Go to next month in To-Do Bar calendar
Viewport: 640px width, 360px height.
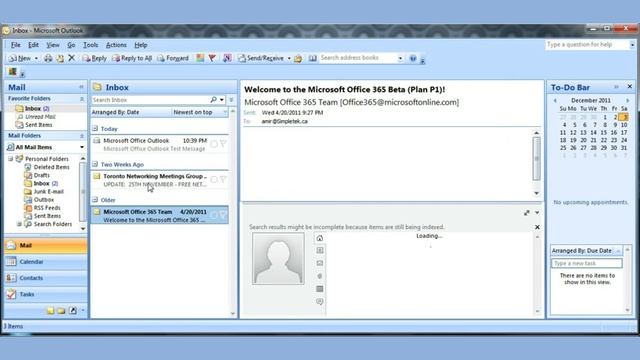627,100
